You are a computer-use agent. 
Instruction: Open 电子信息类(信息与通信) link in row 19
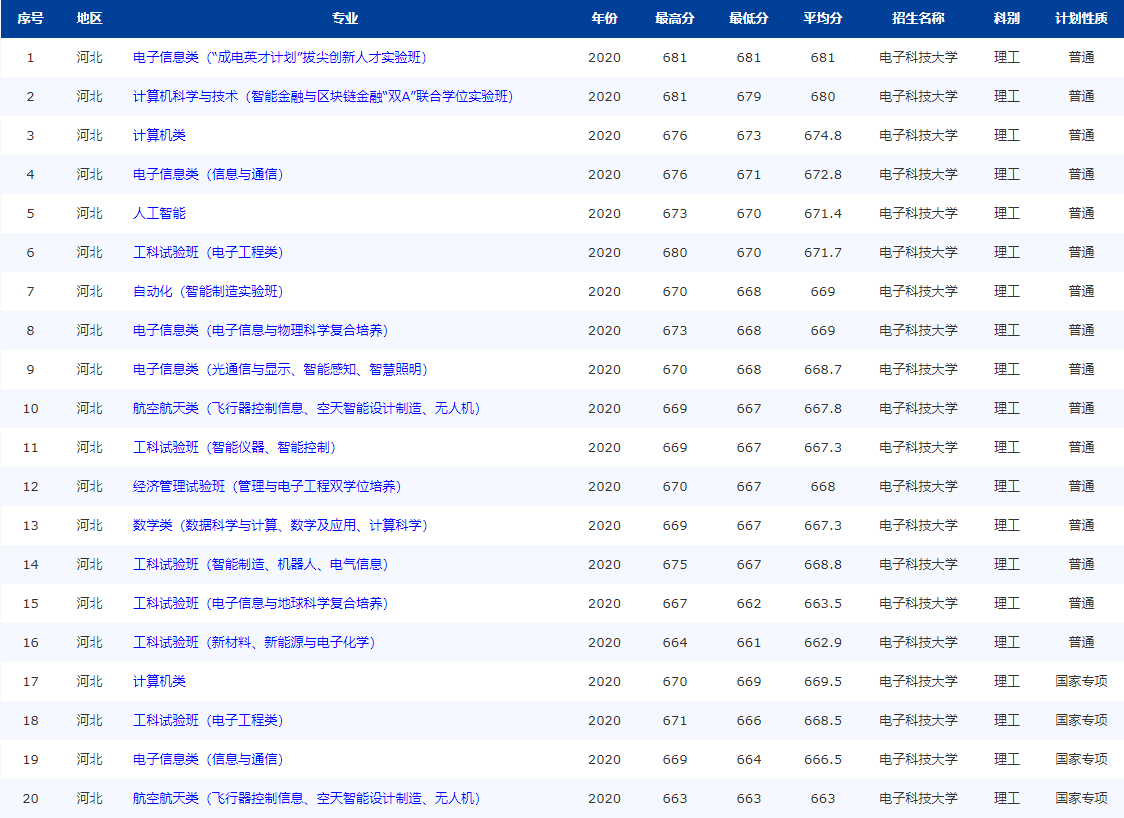coord(208,759)
